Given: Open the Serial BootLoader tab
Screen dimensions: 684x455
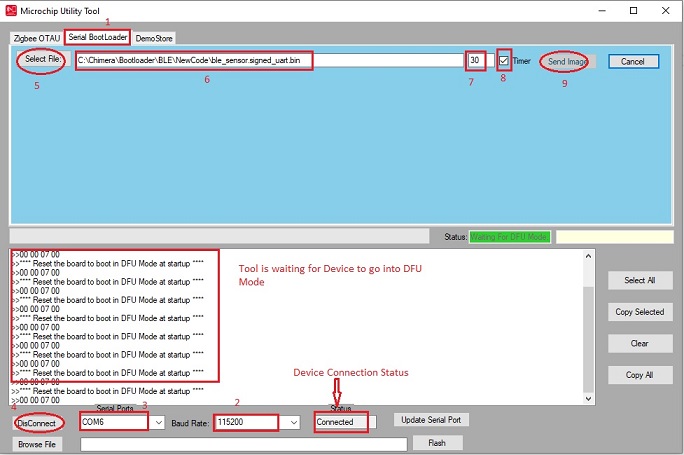Looking at the screenshot, I should point(98,37).
